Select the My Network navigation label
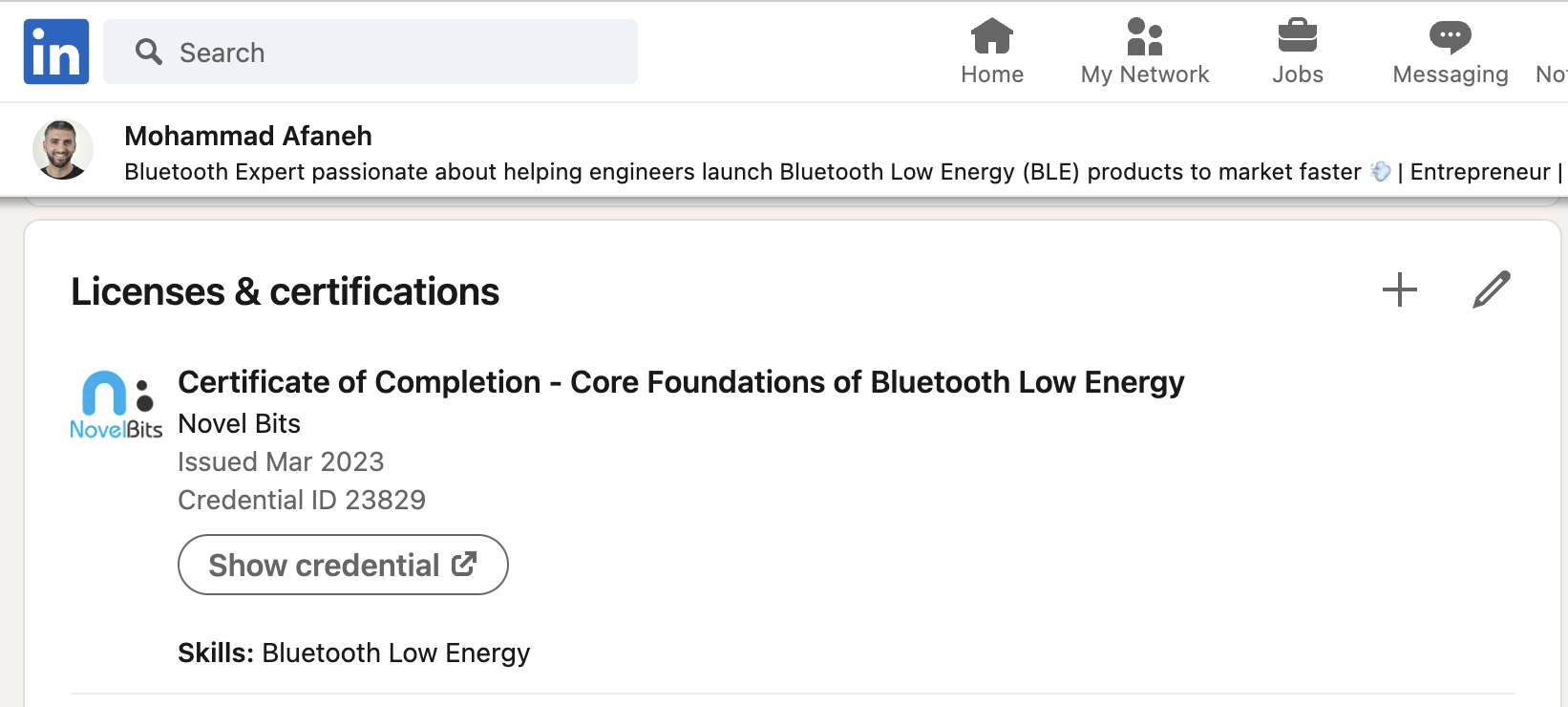This screenshot has width=1568, height=707. [1145, 75]
